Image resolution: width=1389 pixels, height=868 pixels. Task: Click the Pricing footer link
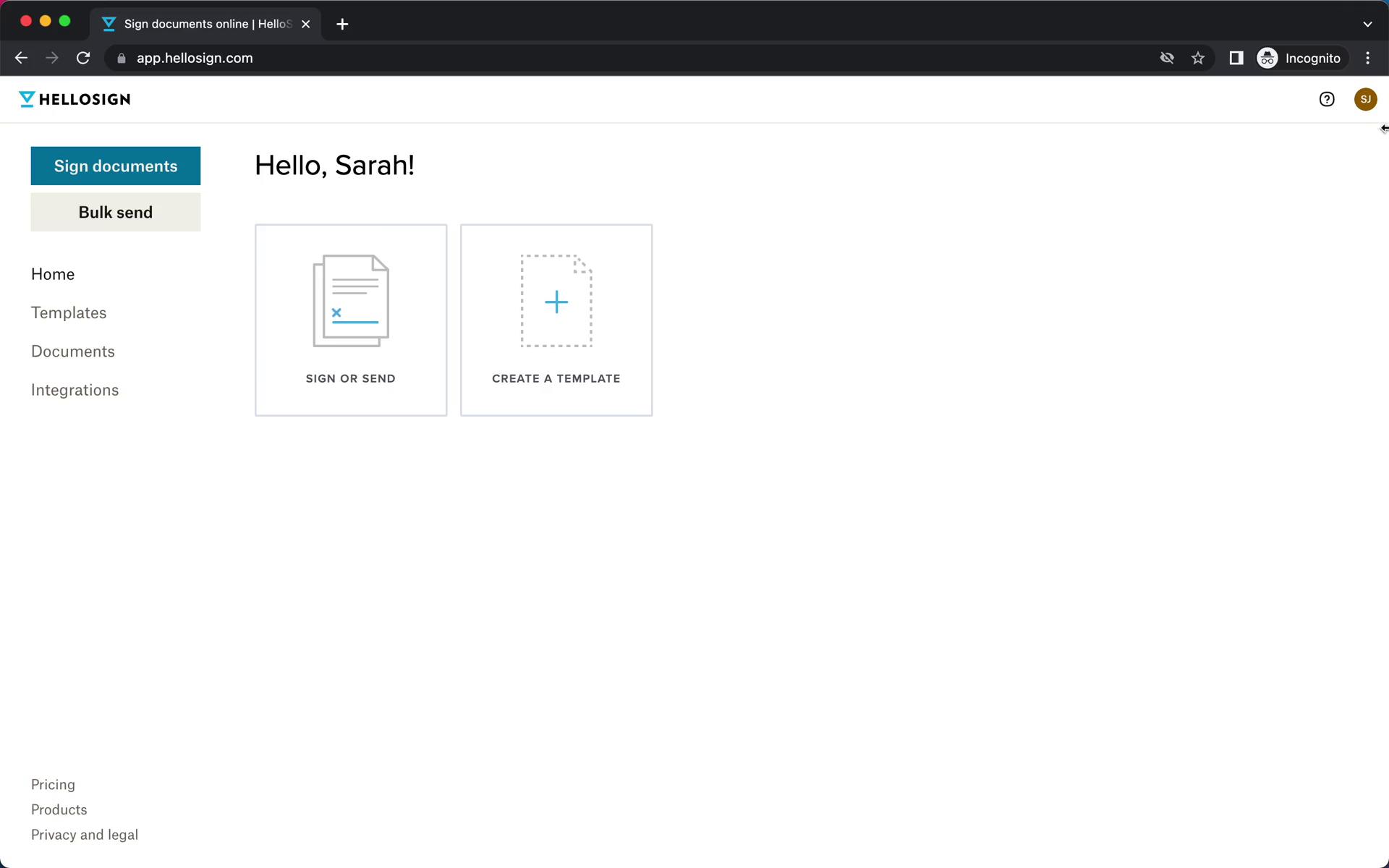point(53,784)
